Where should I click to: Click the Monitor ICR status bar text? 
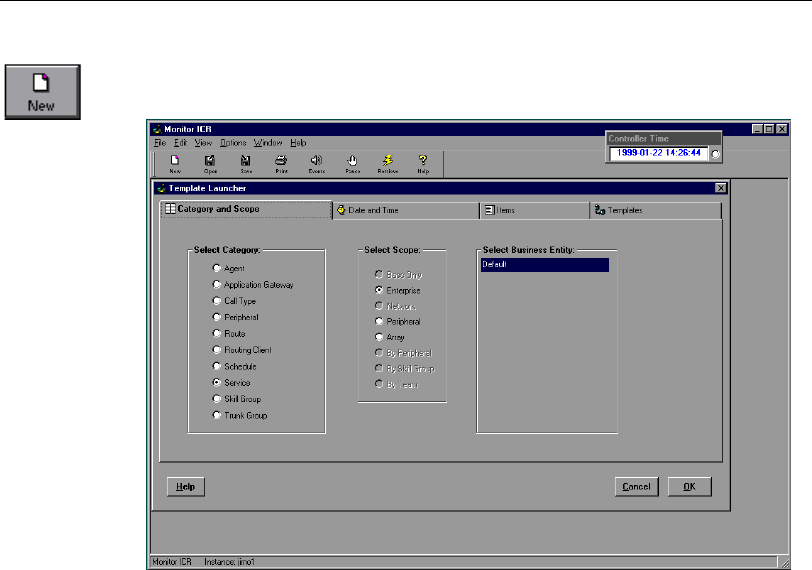pos(172,562)
